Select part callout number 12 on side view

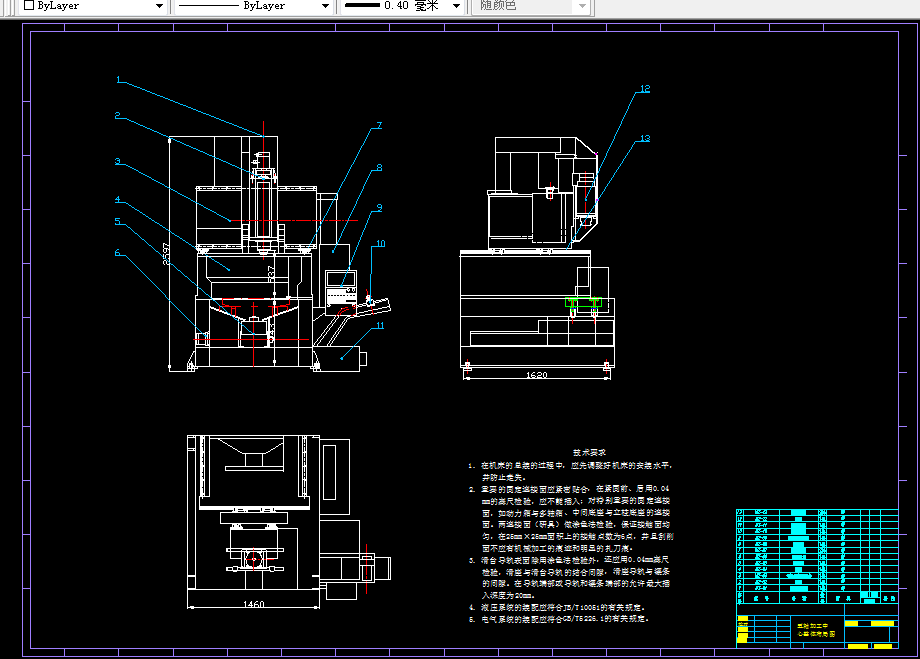645,89
